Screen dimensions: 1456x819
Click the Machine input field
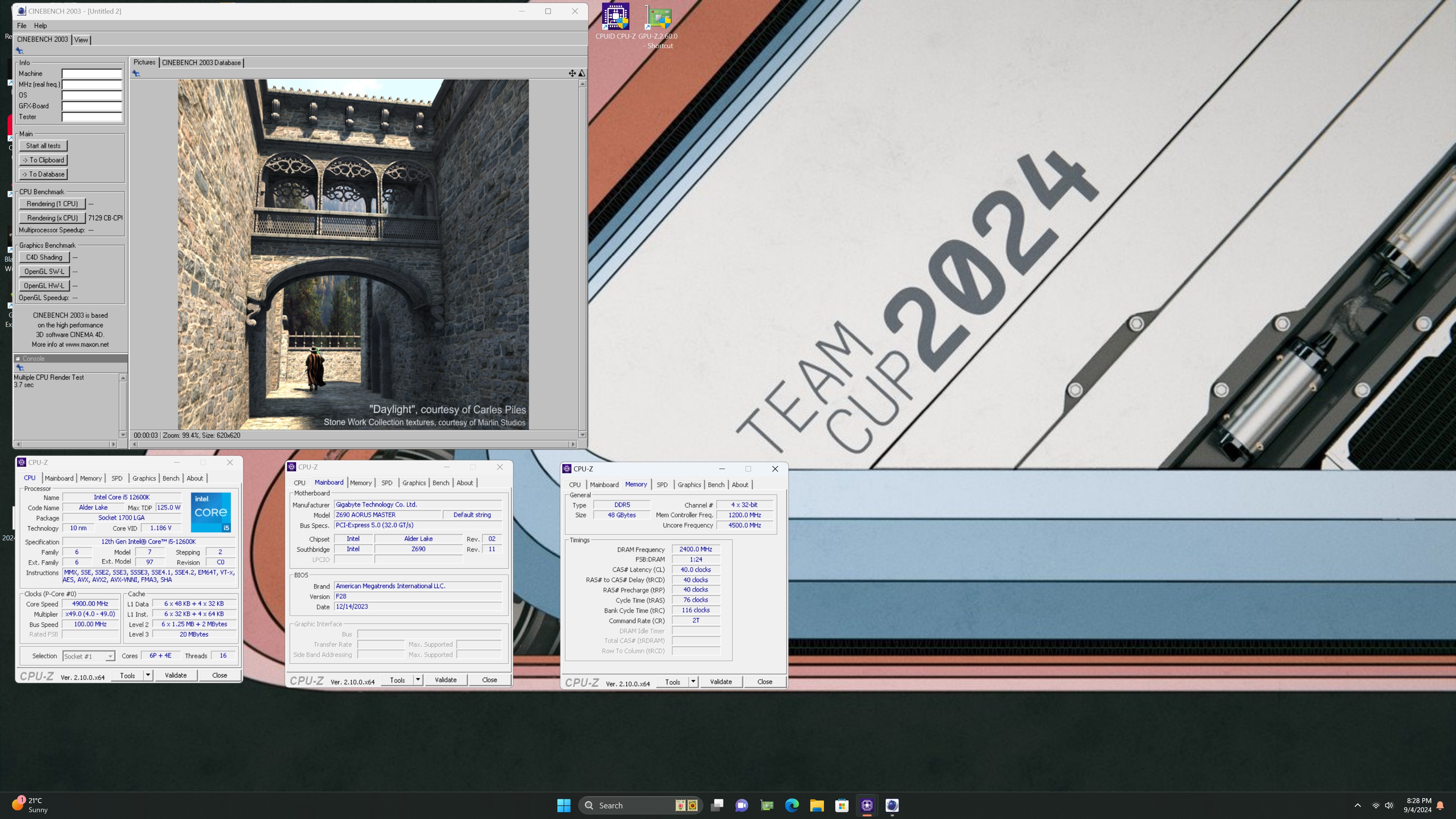(x=91, y=74)
